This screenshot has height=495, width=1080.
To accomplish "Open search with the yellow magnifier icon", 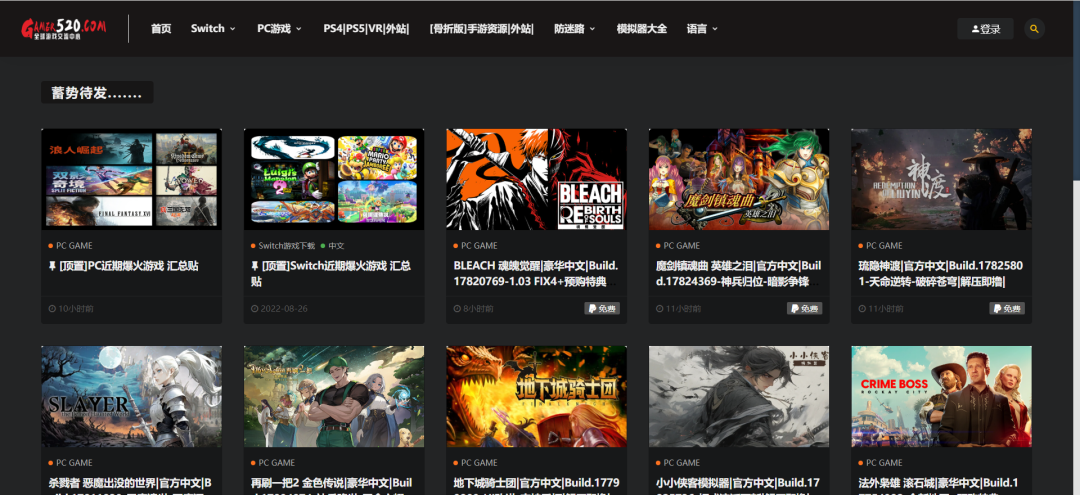I will (1034, 29).
